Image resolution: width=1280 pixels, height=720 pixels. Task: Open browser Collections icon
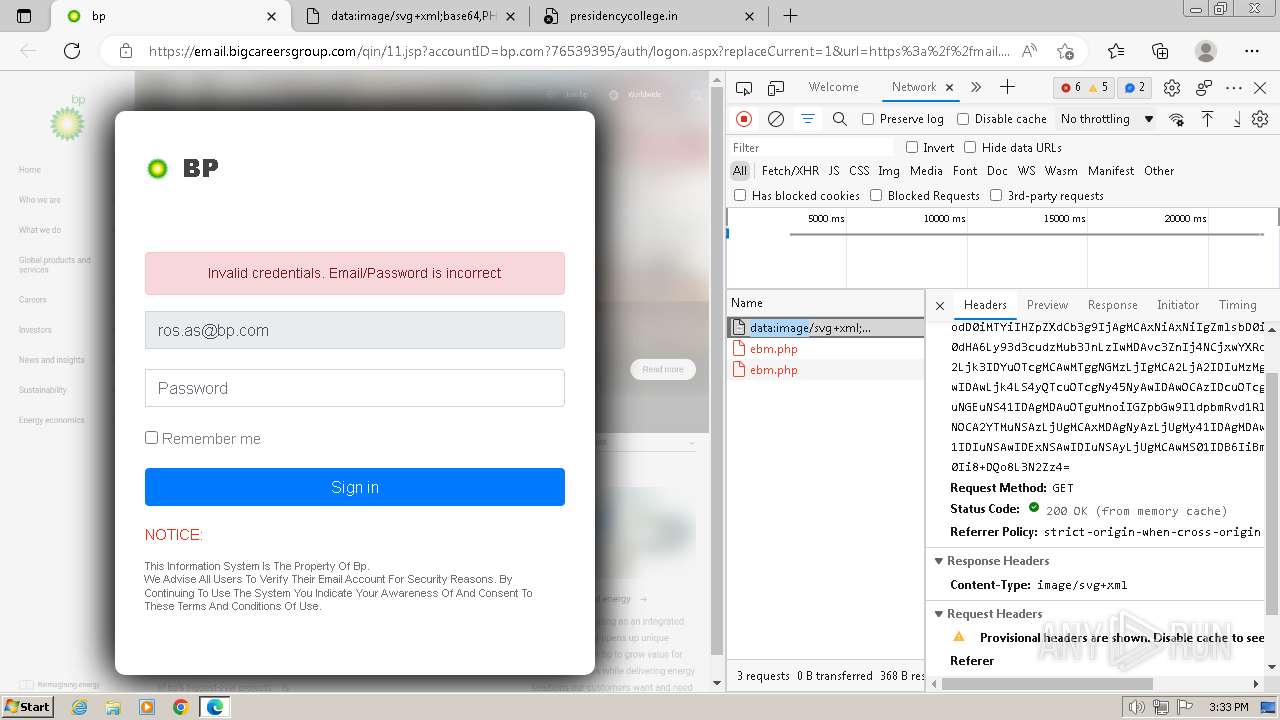[x=1160, y=51]
